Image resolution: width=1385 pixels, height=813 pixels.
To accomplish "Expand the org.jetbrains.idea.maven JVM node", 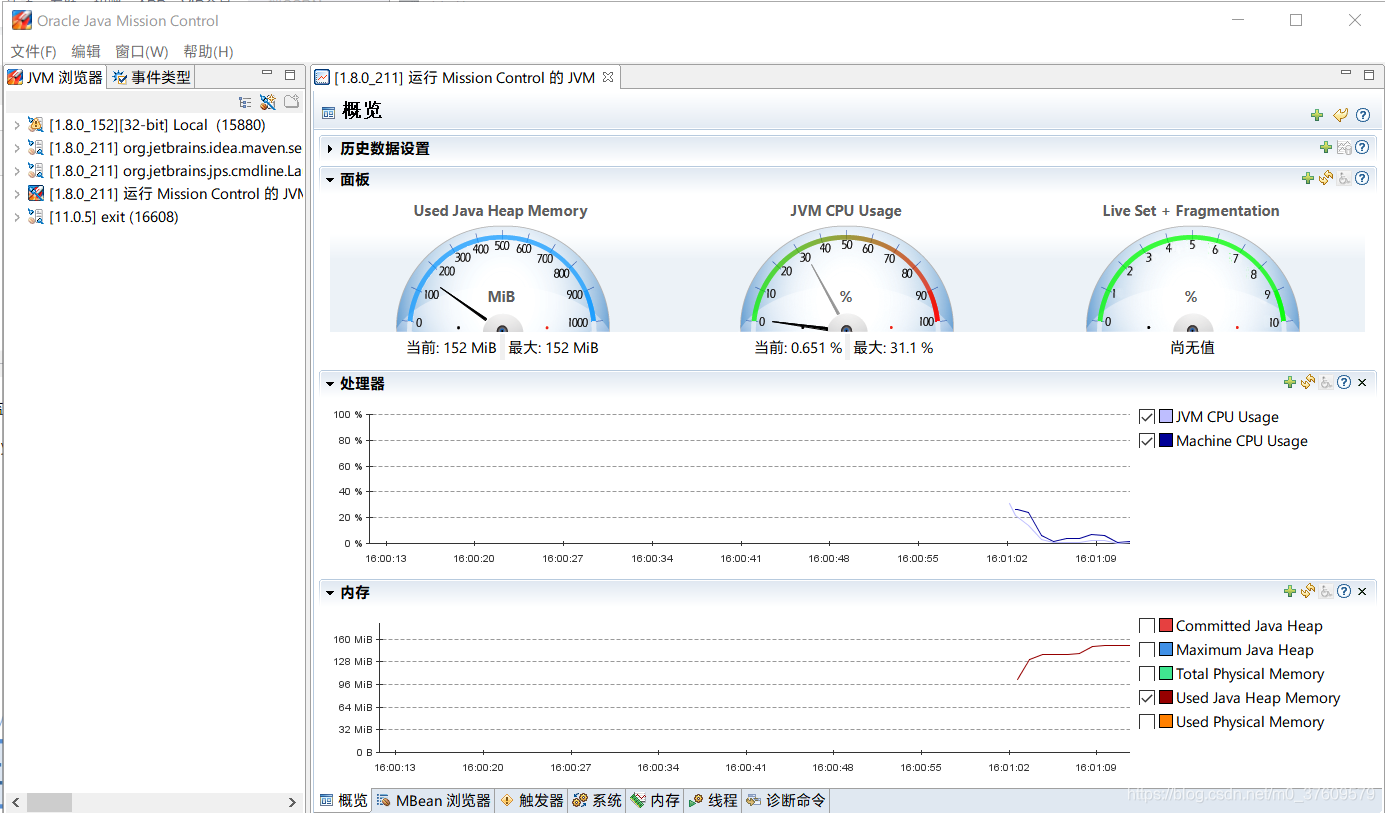I will 17,148.
